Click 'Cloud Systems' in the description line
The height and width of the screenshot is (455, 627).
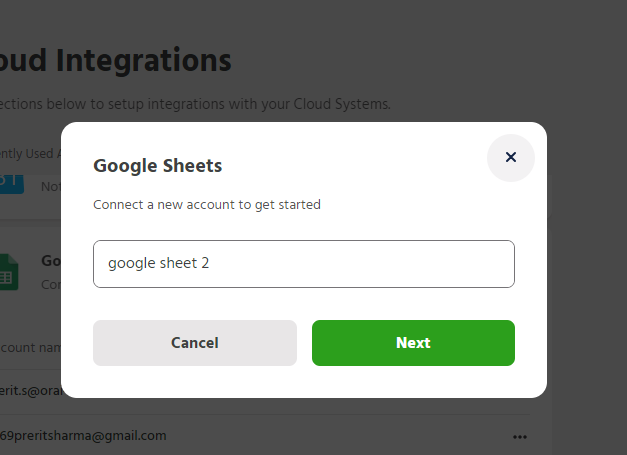click(342, 104)
